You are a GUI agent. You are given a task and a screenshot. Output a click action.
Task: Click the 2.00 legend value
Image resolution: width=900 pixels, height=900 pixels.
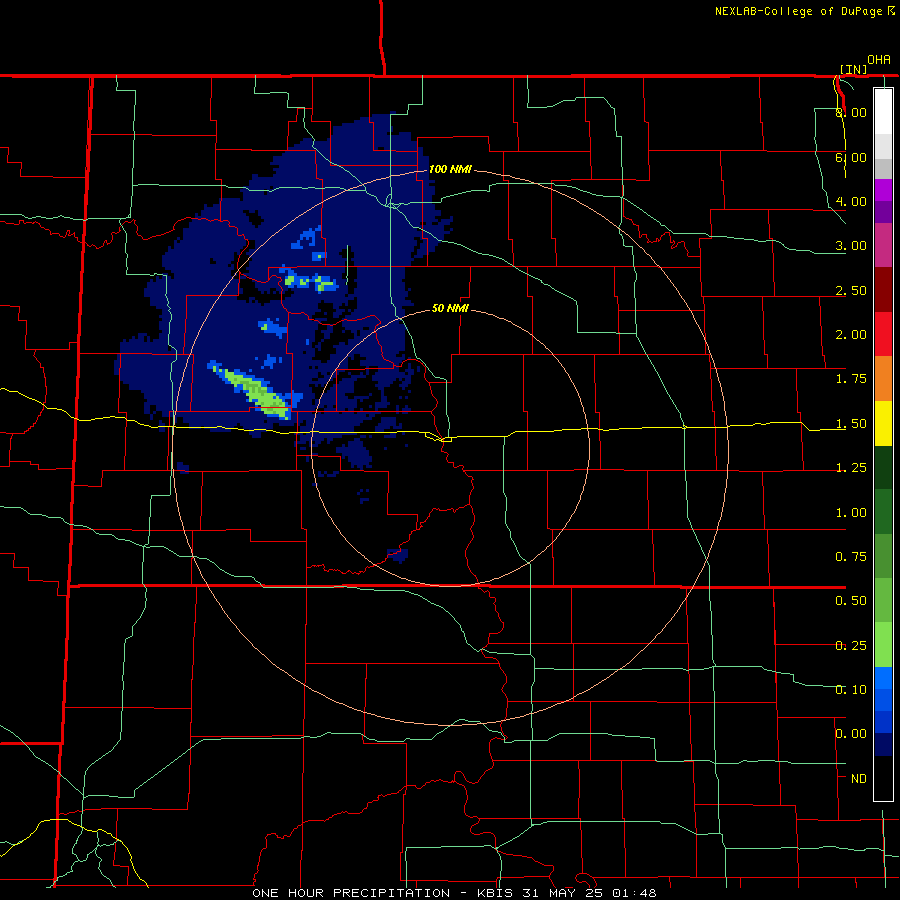[x=851, y=335]
